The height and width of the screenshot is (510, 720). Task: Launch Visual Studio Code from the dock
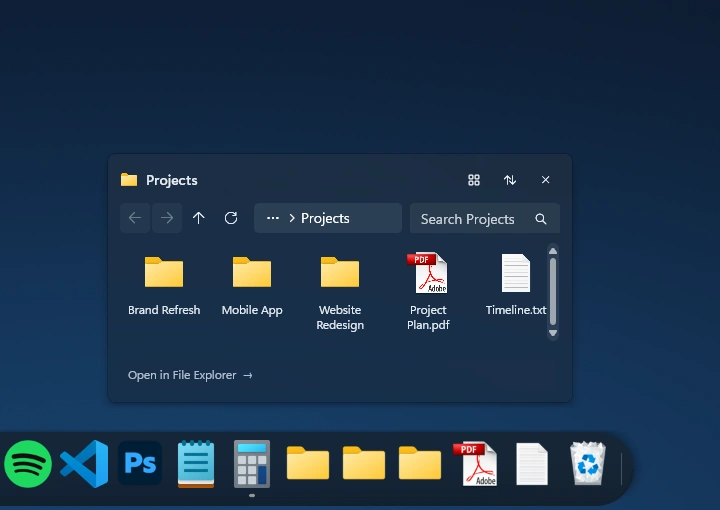pos(84,464)
